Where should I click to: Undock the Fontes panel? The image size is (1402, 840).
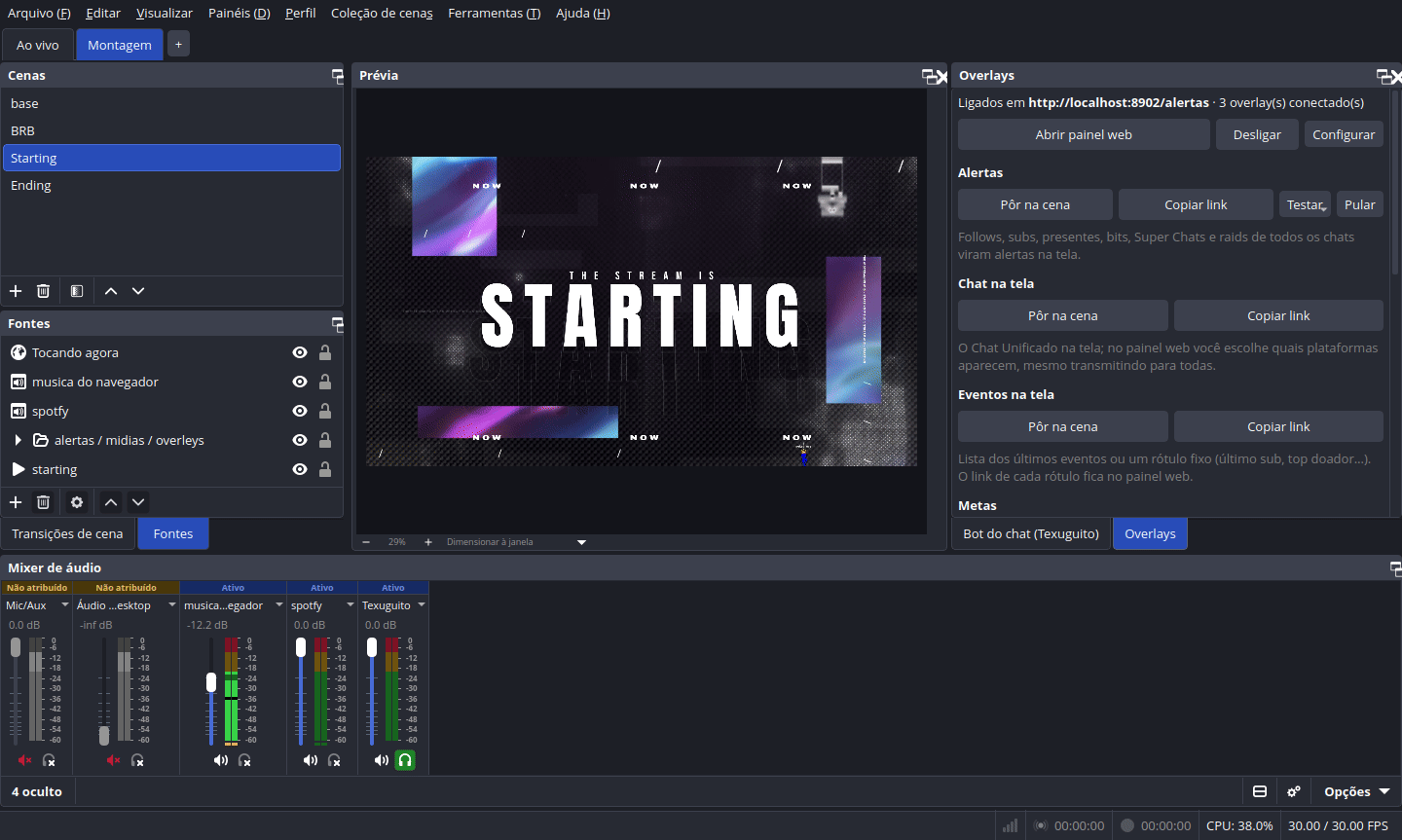coord(337,324)
